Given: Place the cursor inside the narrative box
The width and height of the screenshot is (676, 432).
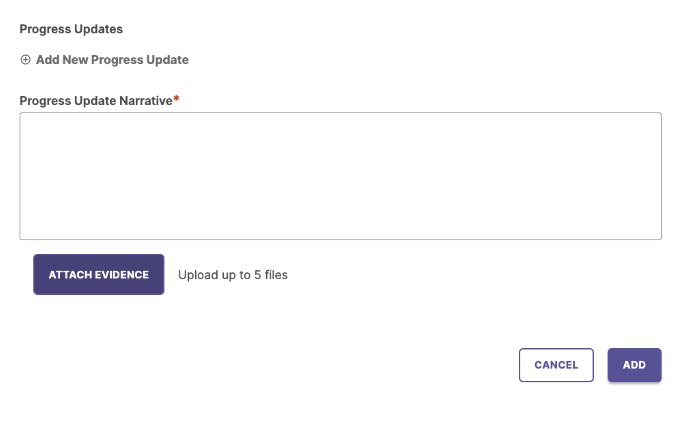Looking at the screenshot, I should coord(341,176).
